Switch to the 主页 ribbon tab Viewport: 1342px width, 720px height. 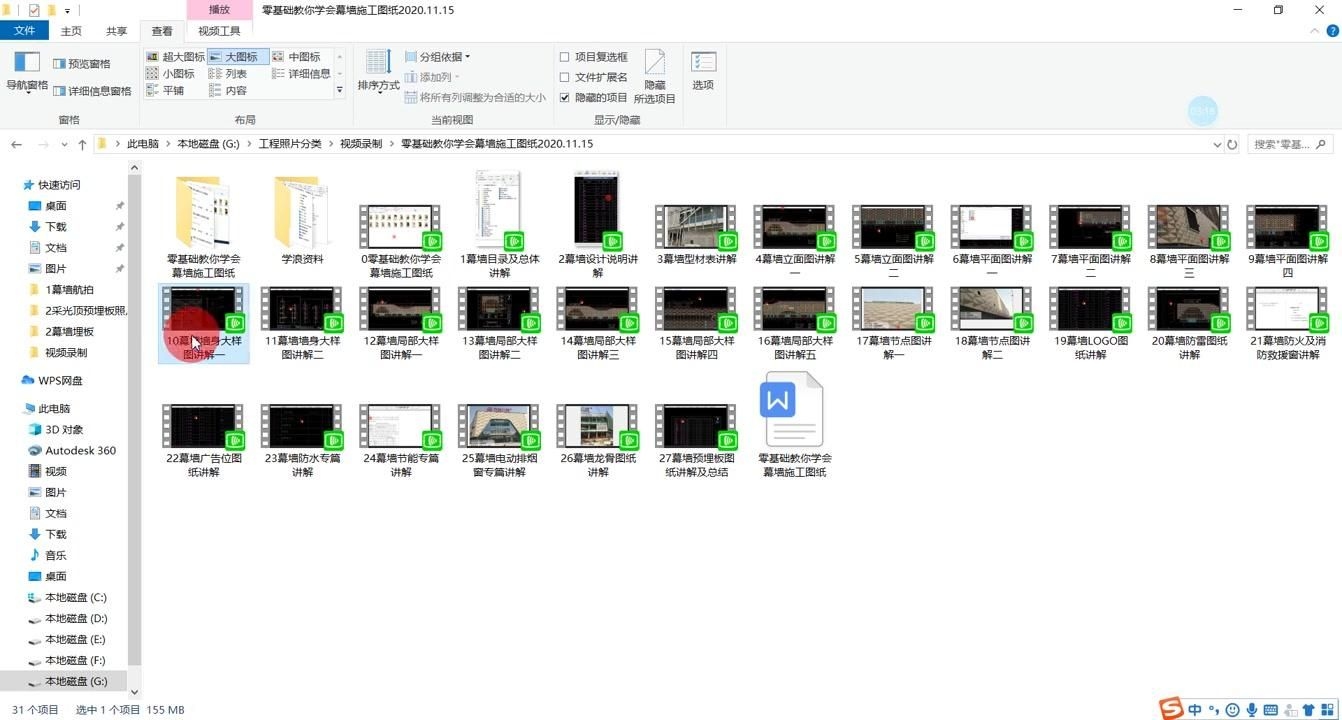pos(71,31)
